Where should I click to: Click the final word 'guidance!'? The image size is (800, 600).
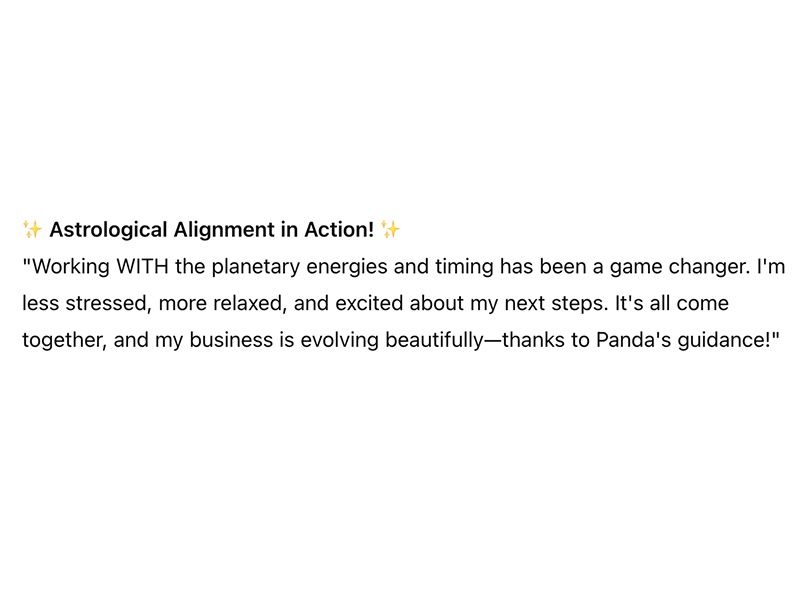click(723, 341)
